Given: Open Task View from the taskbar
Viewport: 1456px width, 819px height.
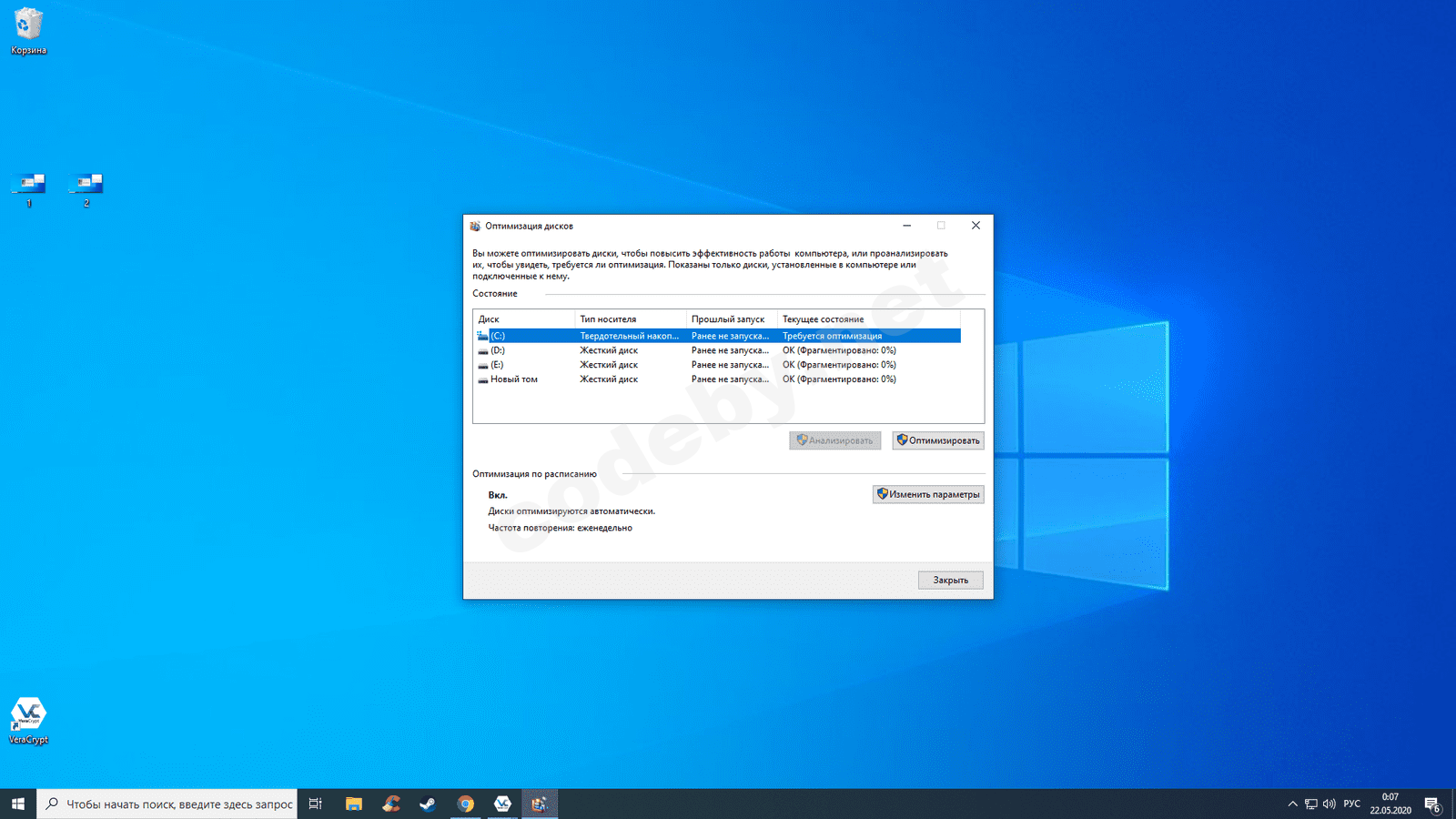Looking at the screenshot, I should click(316, 804).
